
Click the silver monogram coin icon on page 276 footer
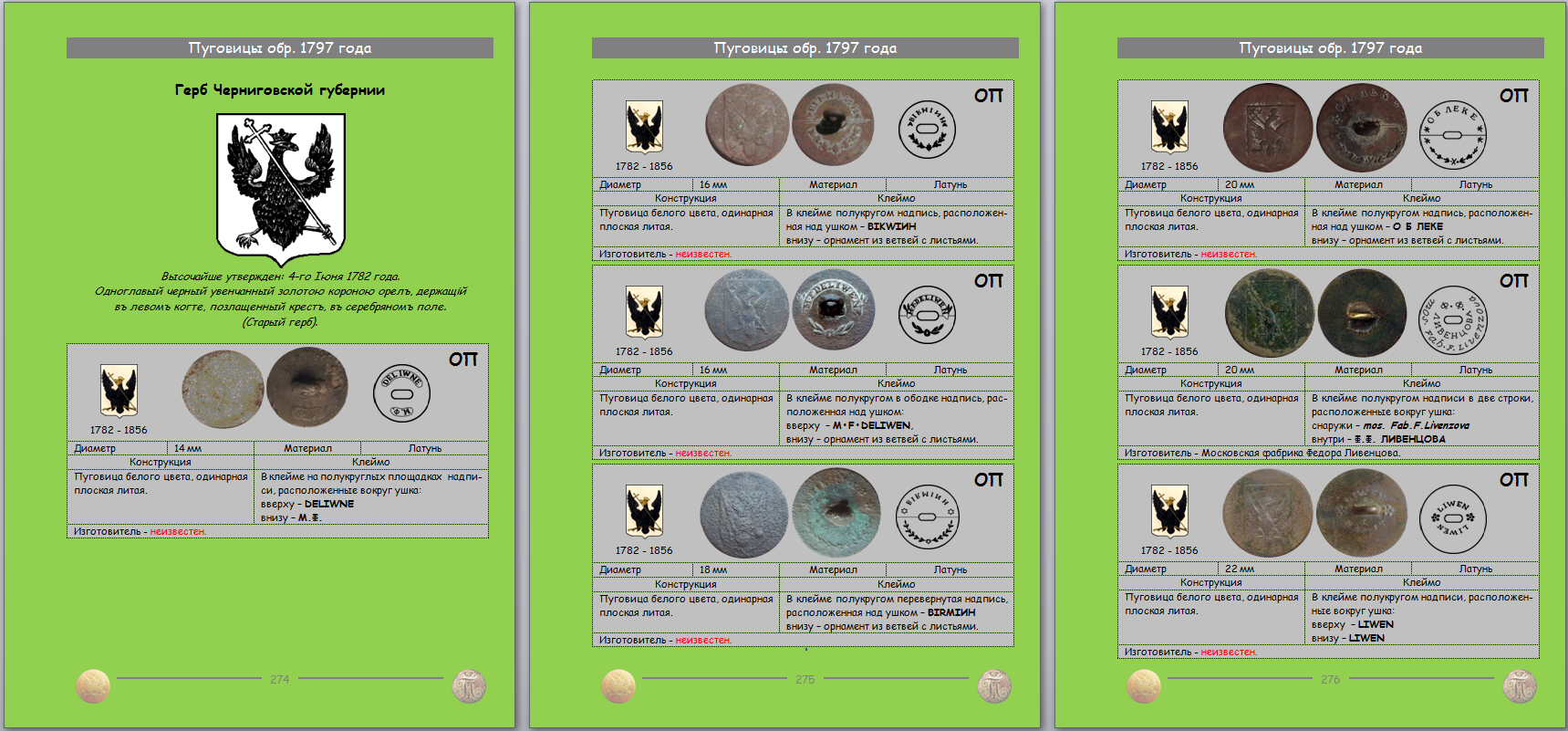(x=1519, y=686)
